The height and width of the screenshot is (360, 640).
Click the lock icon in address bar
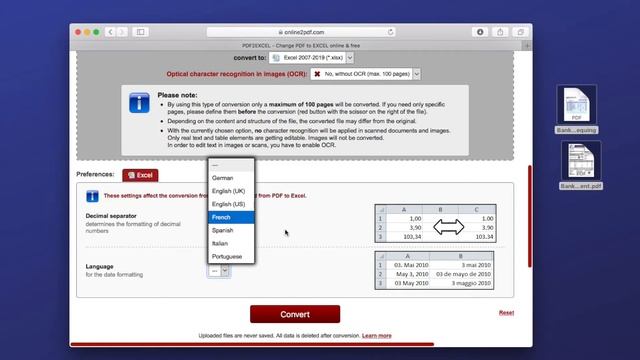click(280, 32)
